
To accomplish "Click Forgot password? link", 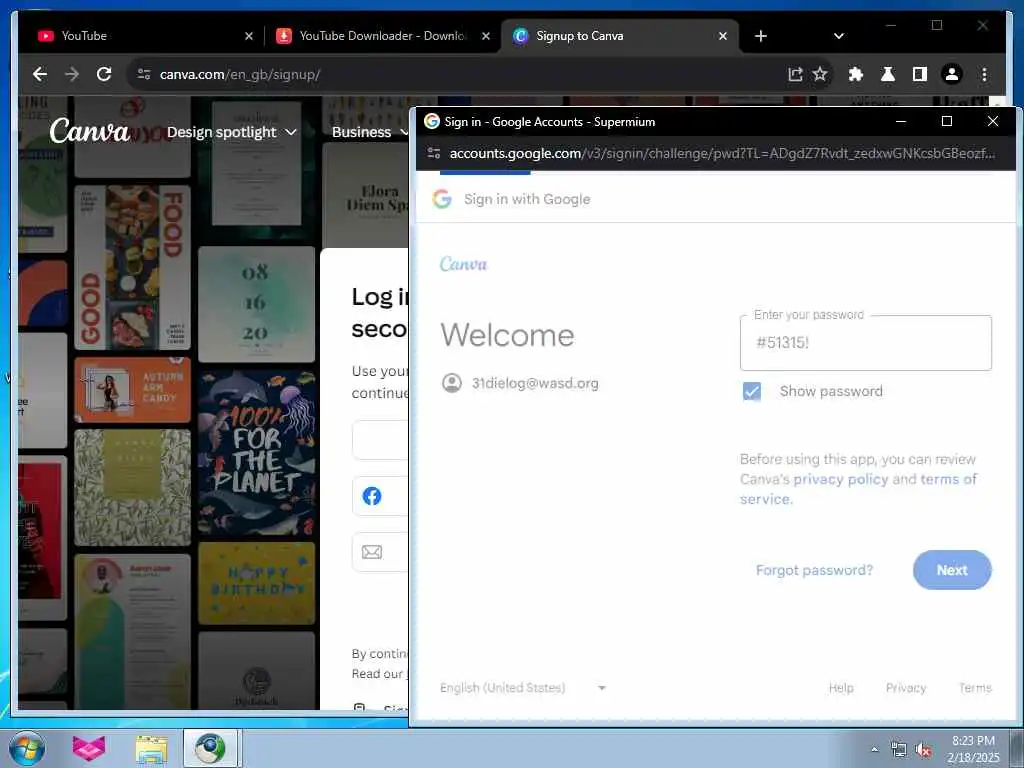I will click(x=814, y=570).
